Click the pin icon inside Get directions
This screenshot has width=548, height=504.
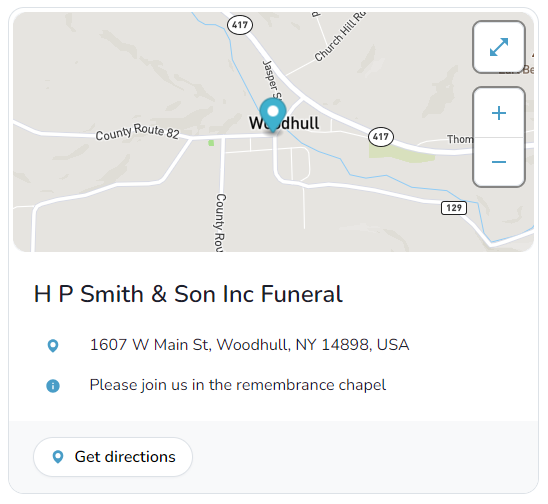(58, 457)
